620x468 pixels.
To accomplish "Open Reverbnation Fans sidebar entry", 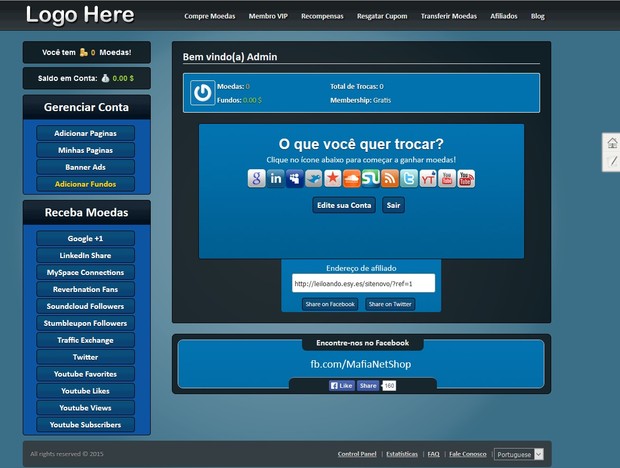I will (x=85, y=289).
